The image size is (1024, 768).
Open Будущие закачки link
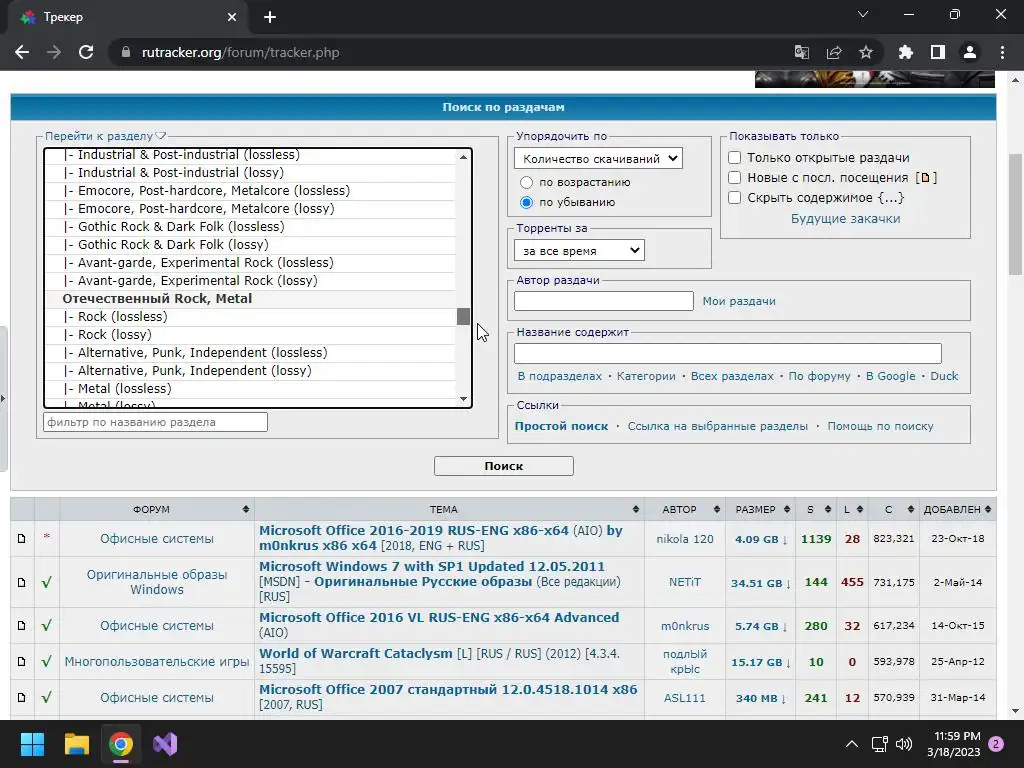tap(845, 219)
